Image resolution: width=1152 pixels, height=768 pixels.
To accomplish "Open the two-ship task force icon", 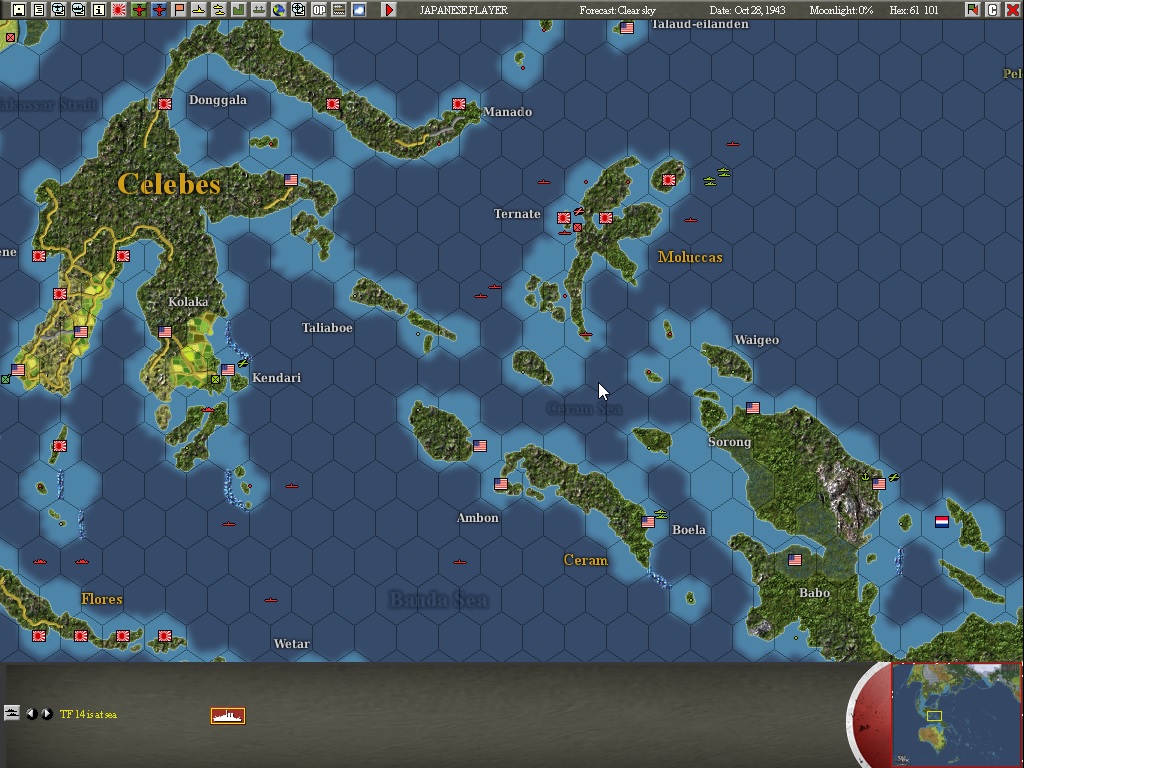I will click(218, 10).
